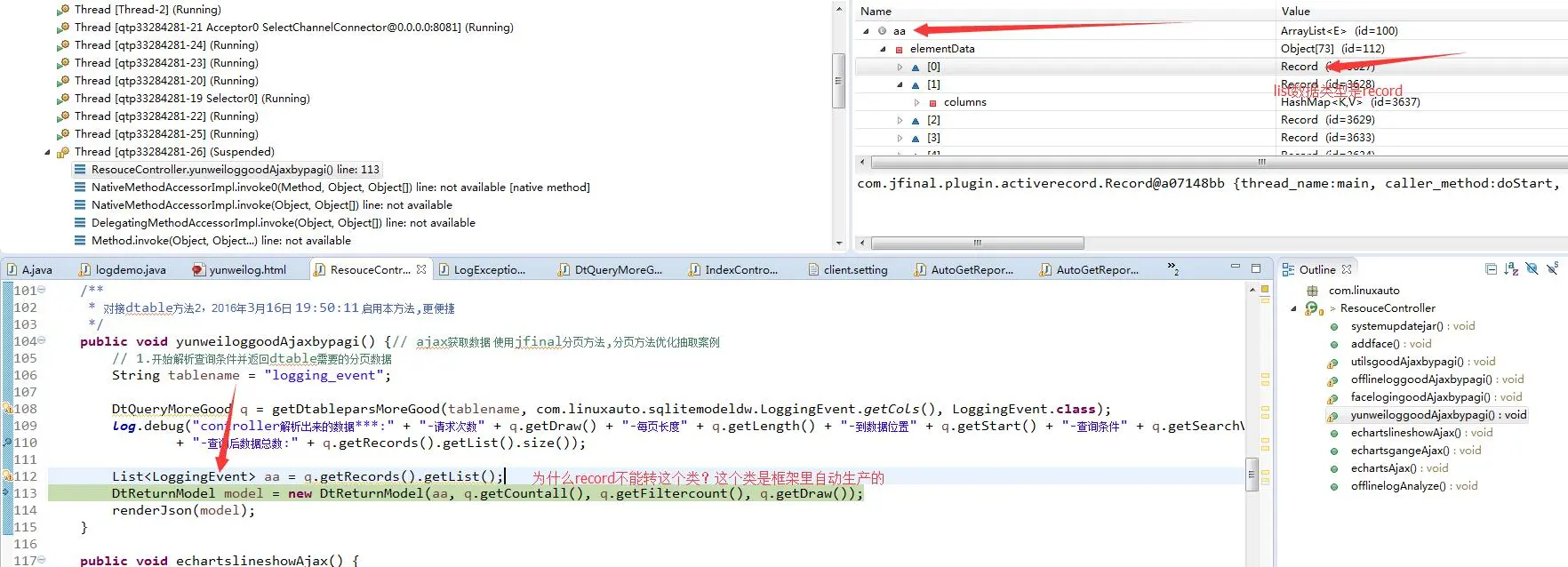
Task: Toggle hide fields in Outline
Action: coord(1532,268)
